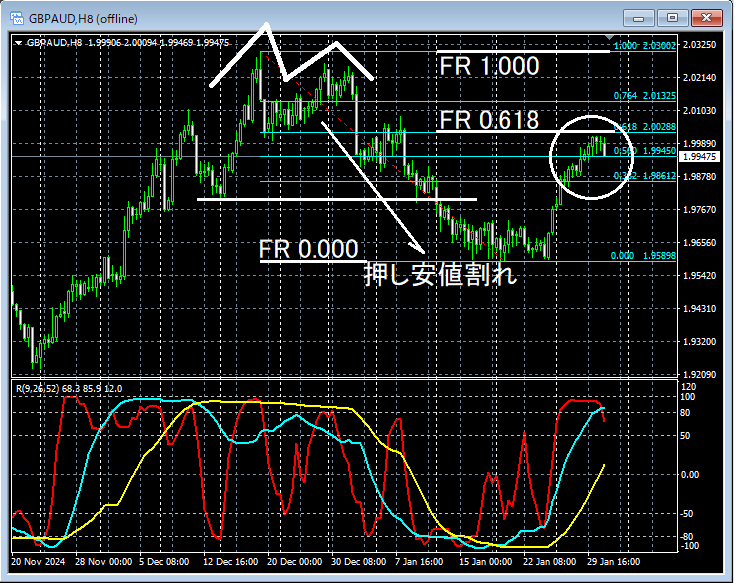Click the time axis label 12 Dec 16:00
The image size is (735, 583).
(x=230, y=561)
